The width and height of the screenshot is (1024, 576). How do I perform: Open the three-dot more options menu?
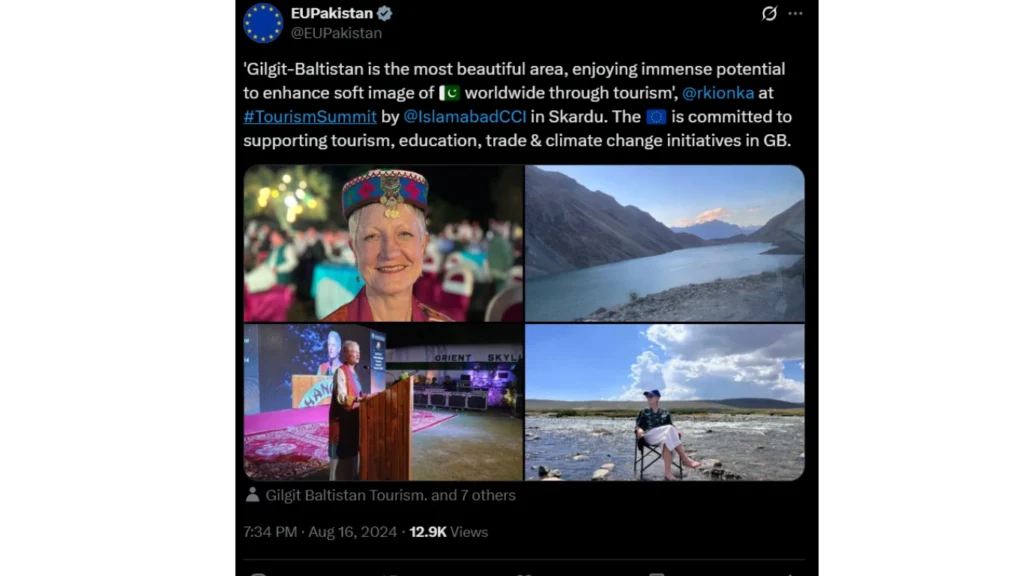click(x=795, y=14)
